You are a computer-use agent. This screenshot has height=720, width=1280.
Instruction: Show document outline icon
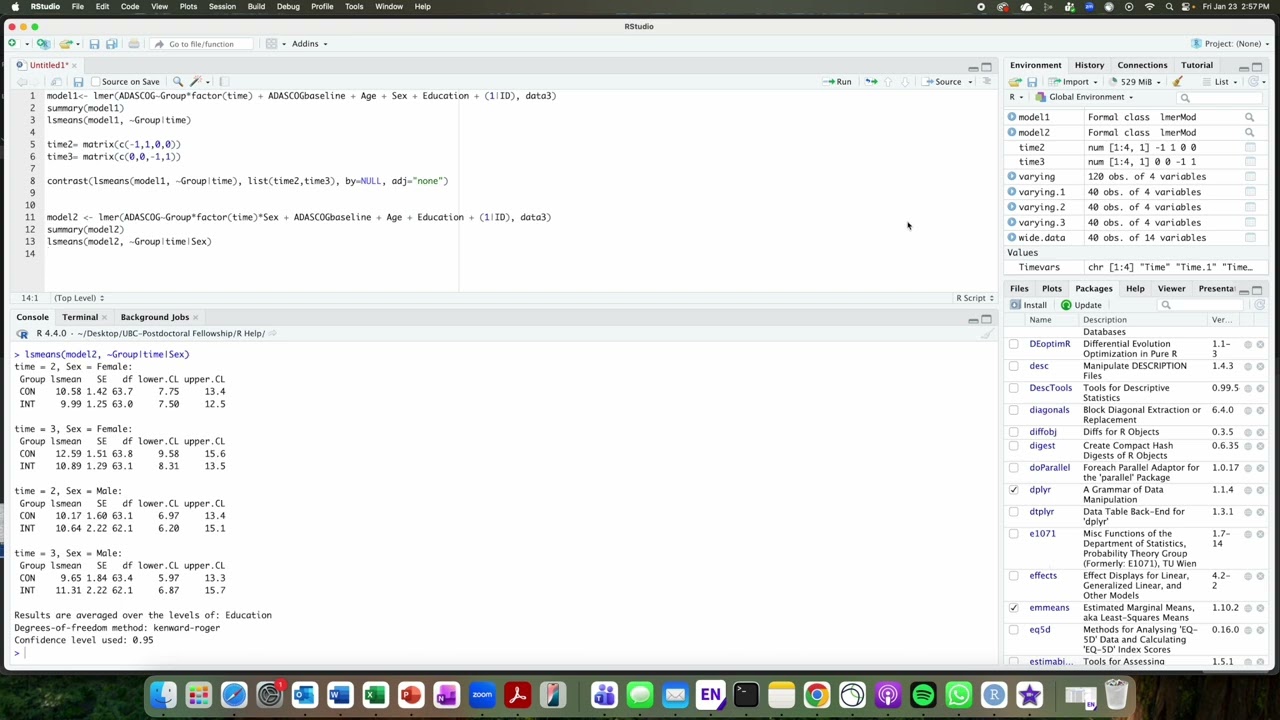pyautogui.click(x=987, y=82)
